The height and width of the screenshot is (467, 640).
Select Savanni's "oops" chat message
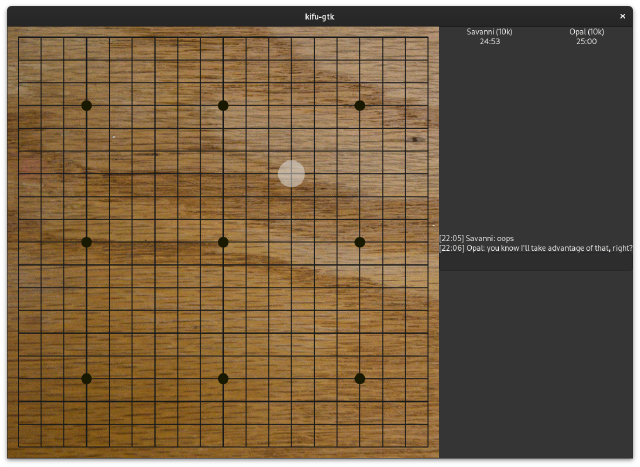click(477, 238)
